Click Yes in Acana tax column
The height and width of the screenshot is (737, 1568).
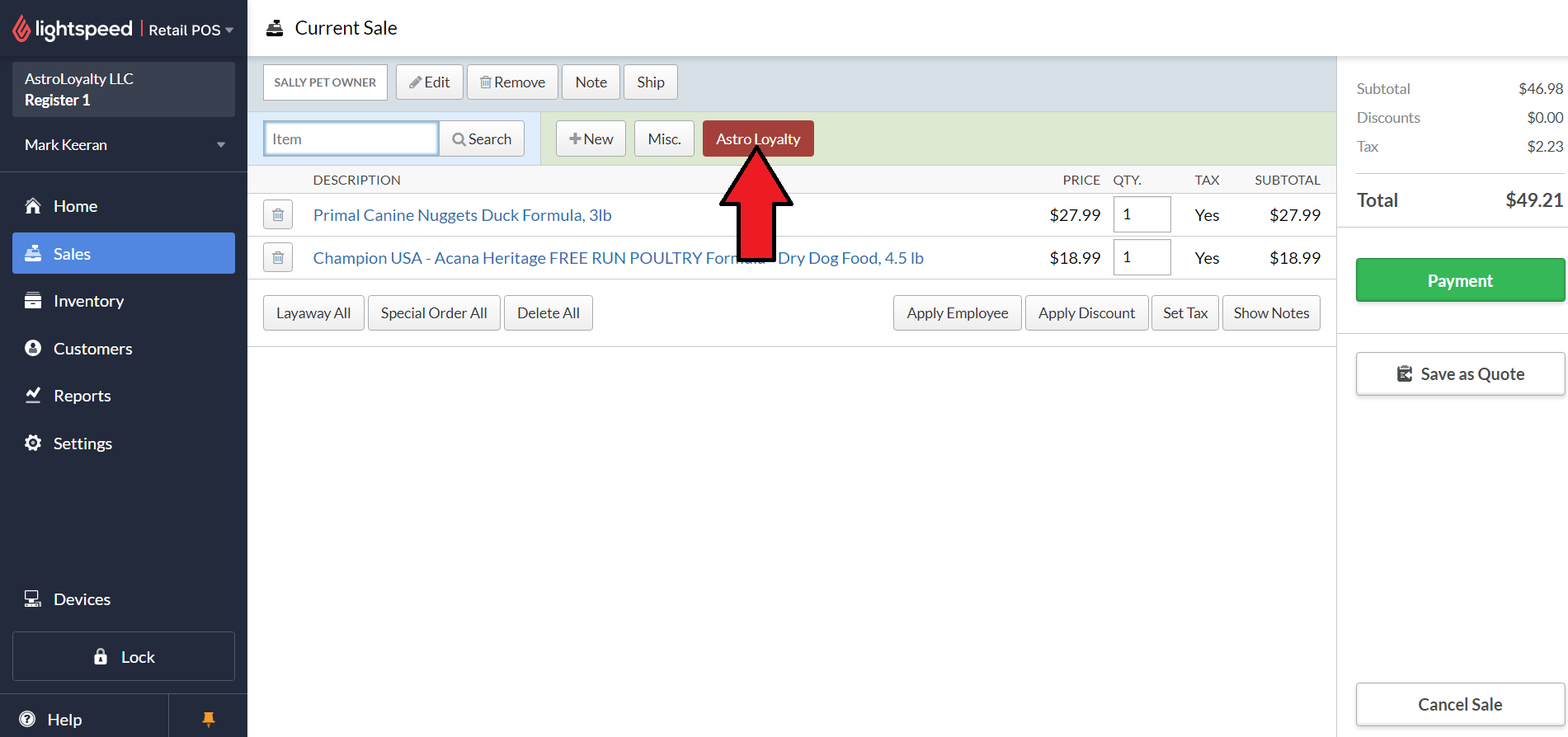pos(1207,258)
